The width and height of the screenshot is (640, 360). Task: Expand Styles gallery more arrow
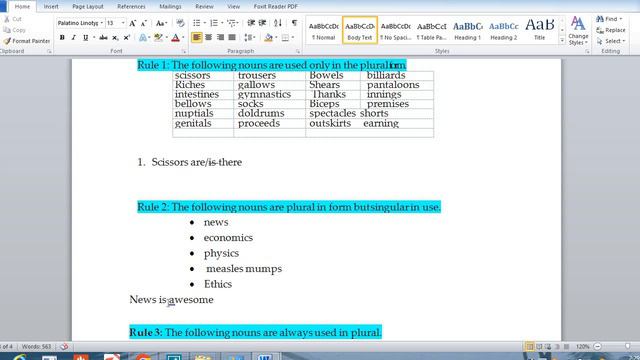[562, 40]
